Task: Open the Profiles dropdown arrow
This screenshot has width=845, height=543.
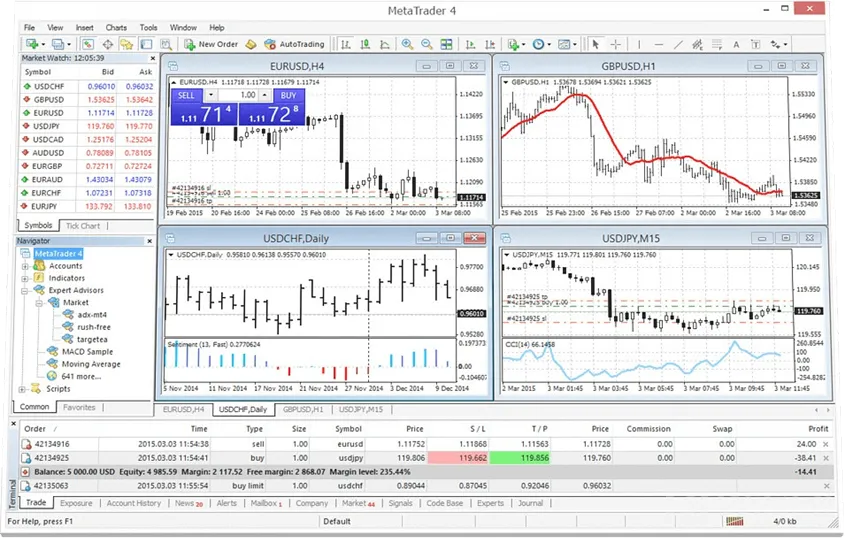Action: tap(69, 45)
